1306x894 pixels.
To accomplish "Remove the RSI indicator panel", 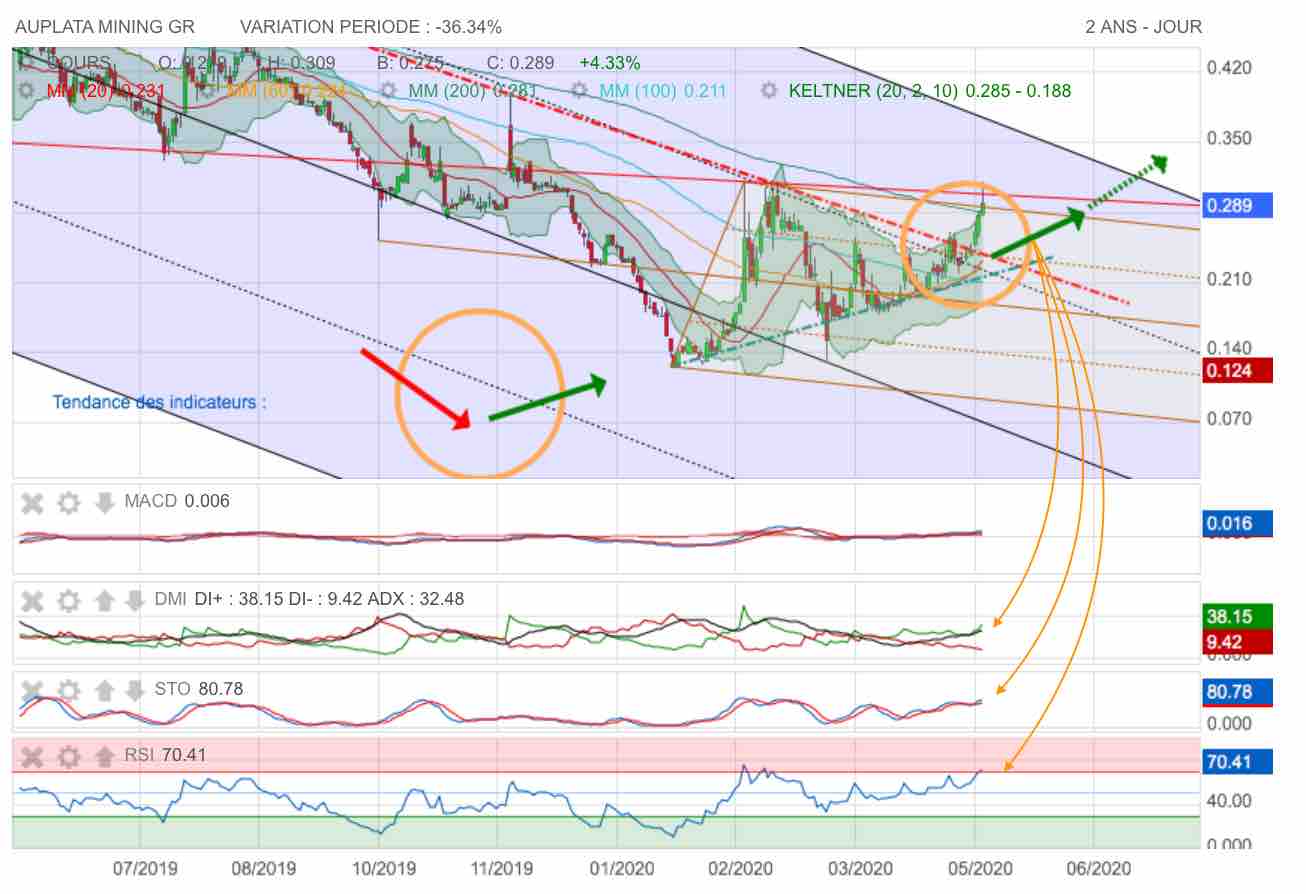I will pyautogui.click(x=32, y=756).
